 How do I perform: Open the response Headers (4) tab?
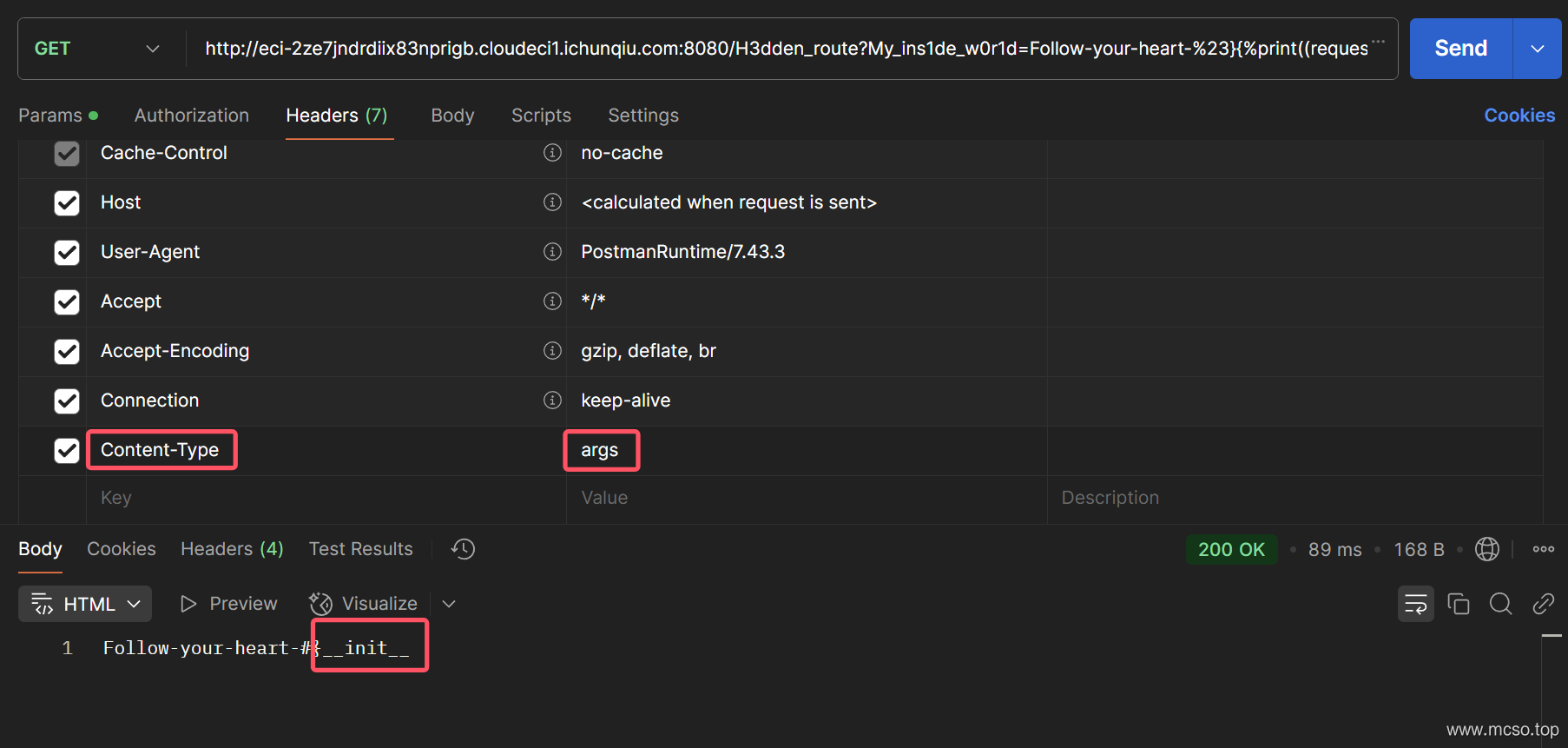pyautogui.click(x=232, y=549)
